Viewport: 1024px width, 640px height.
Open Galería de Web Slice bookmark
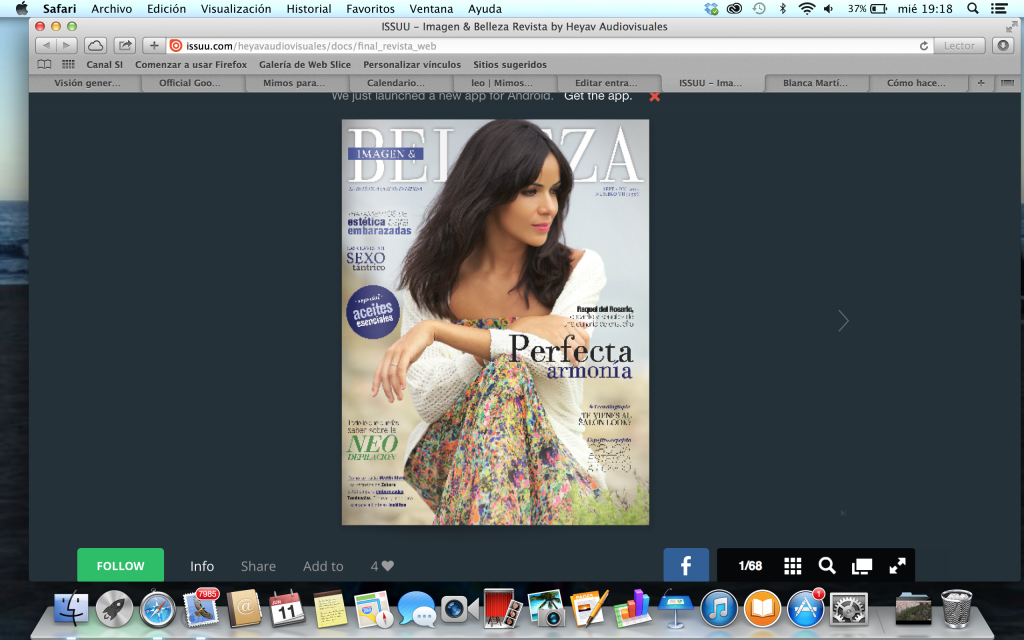pos(304,65)
